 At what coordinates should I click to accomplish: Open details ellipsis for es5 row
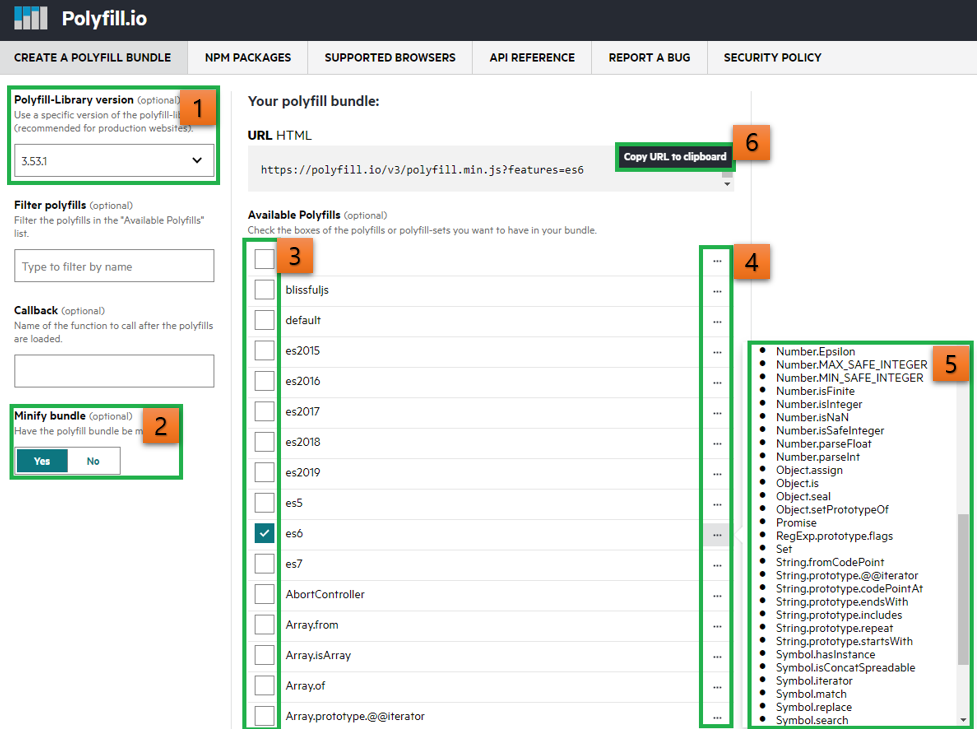point(717,505)
